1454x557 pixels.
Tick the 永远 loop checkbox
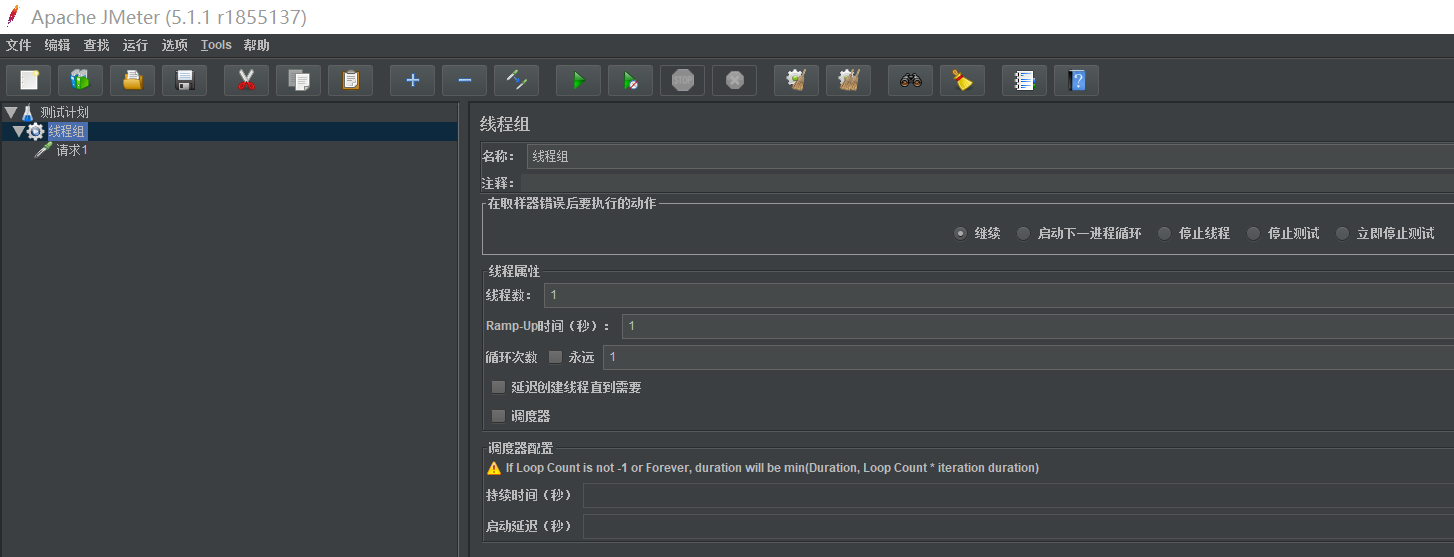(x=555, y=357)
